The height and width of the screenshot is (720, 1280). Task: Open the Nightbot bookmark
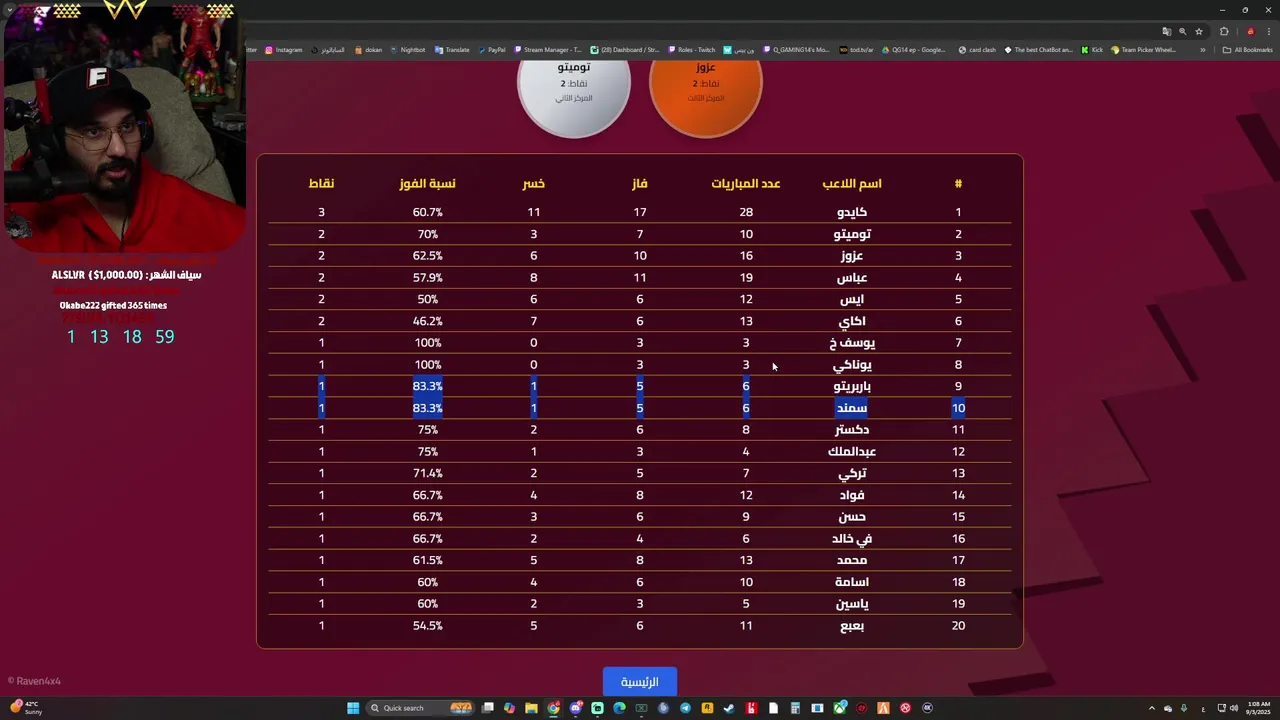tap(408, 50)
